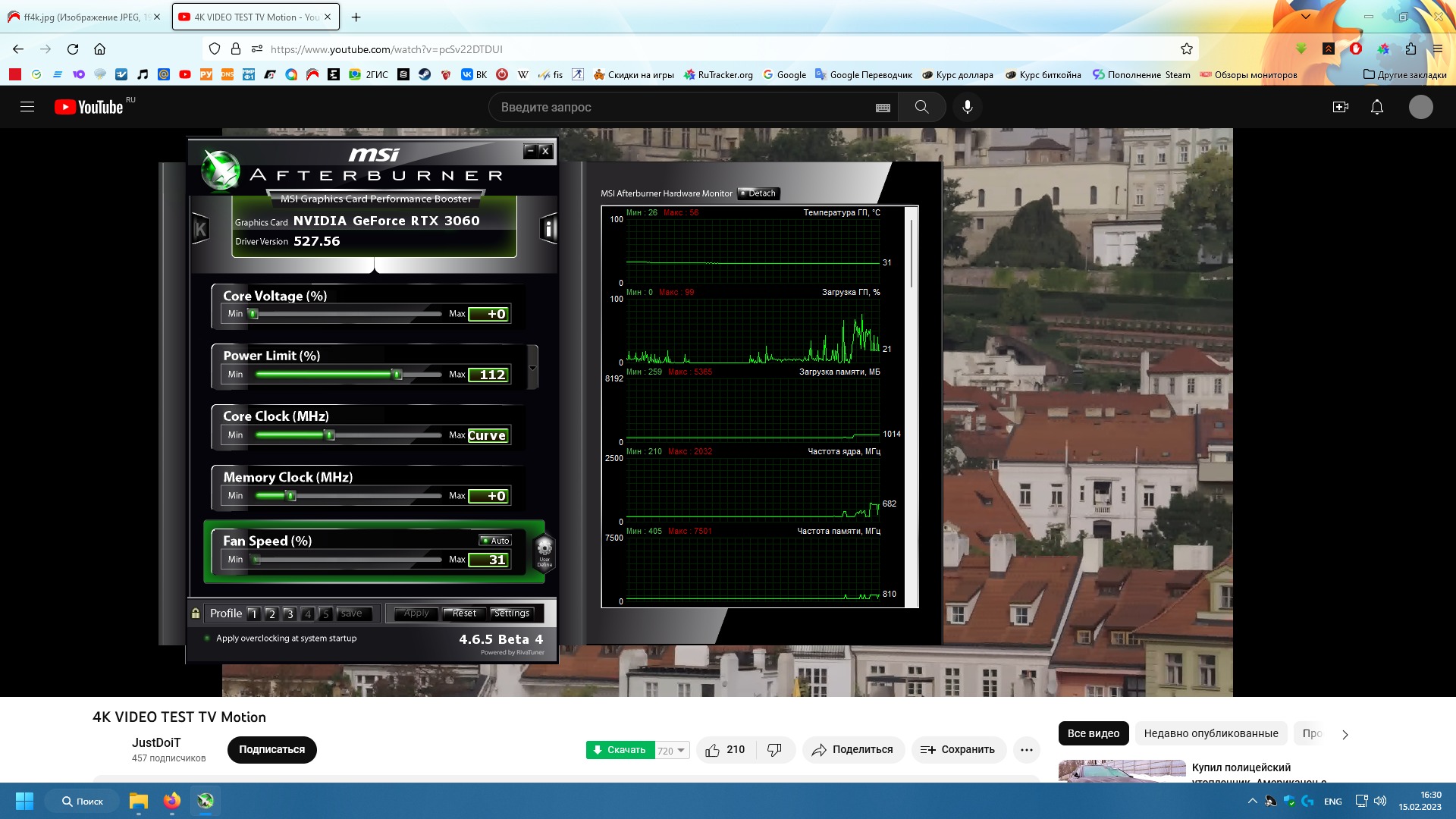Screen dimensions: 1456x819
Task: Toggle Fan Speed Auto mode
Action: coord(495,541)
